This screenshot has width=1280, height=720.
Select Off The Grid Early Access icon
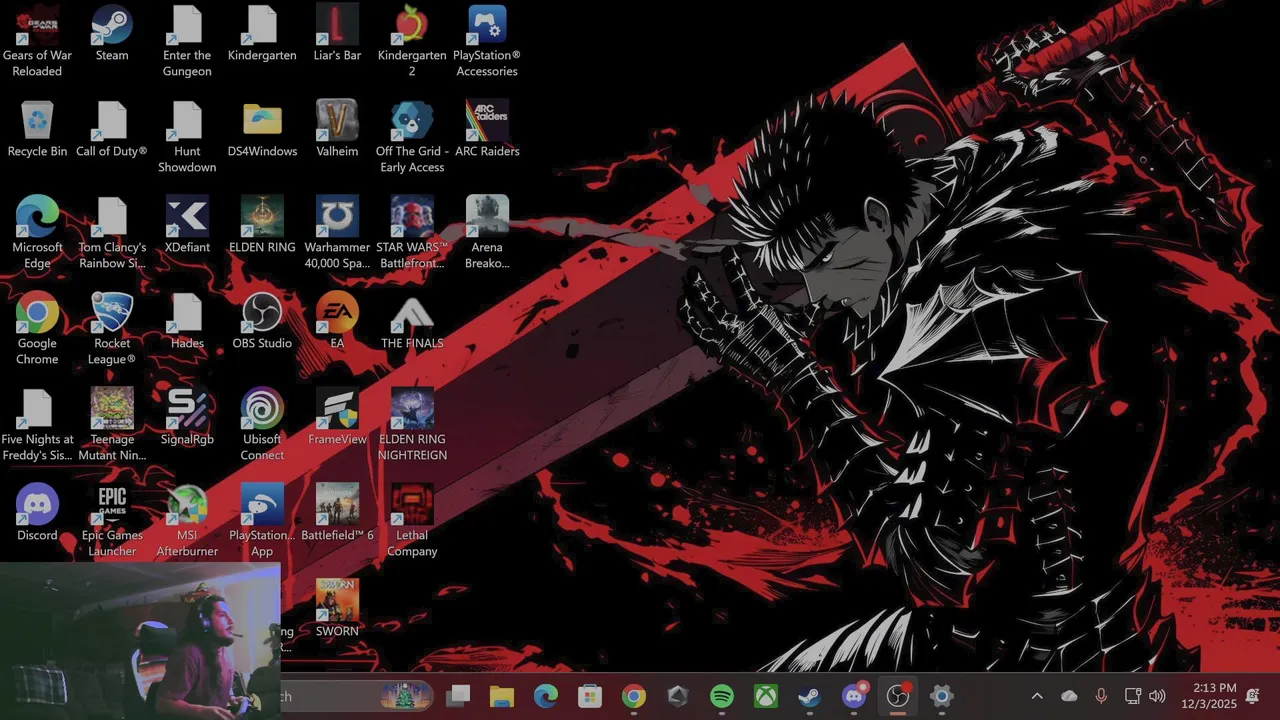point(412,138)
